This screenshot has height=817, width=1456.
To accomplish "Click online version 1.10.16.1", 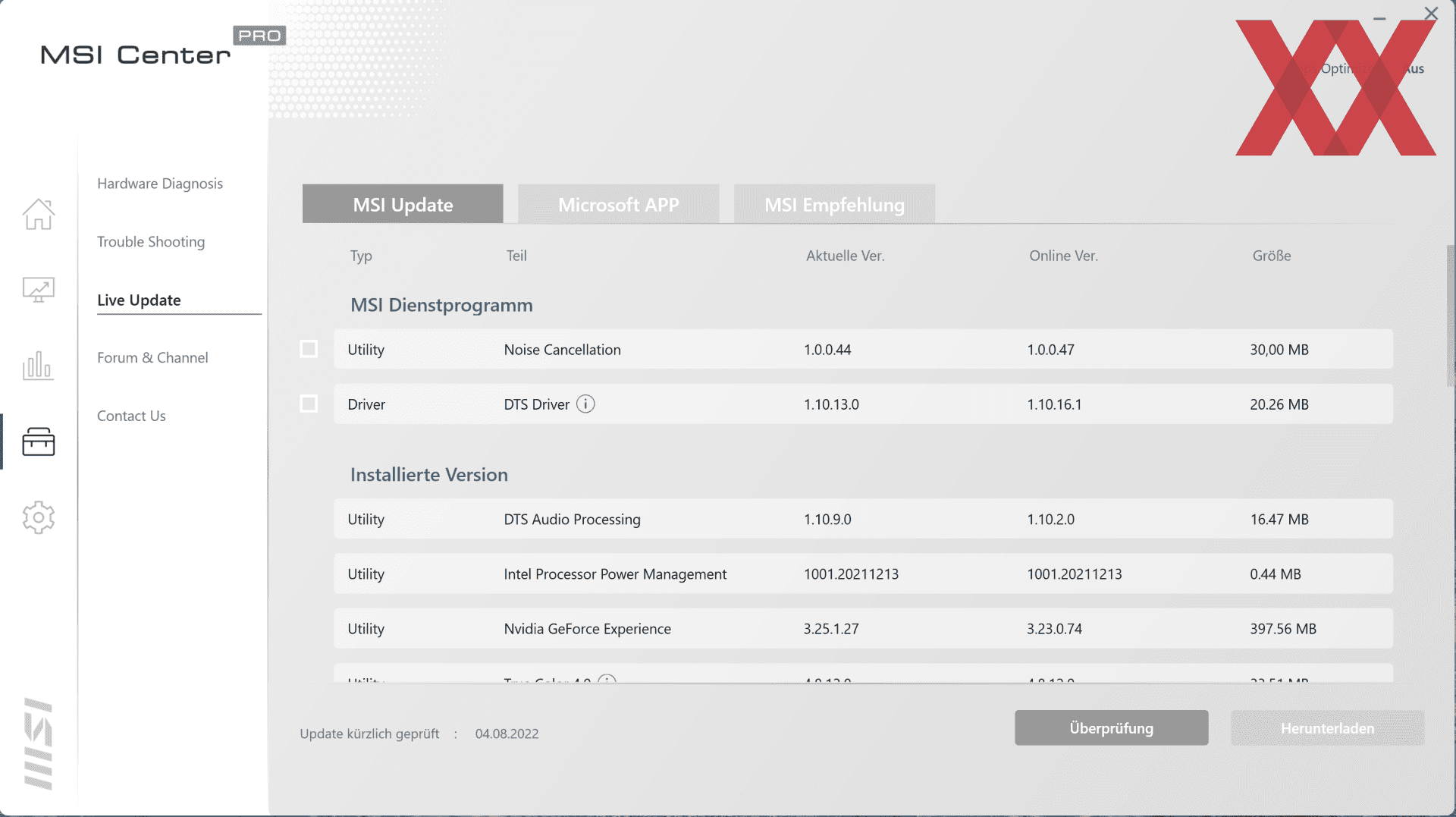I will coord(1054,404).
